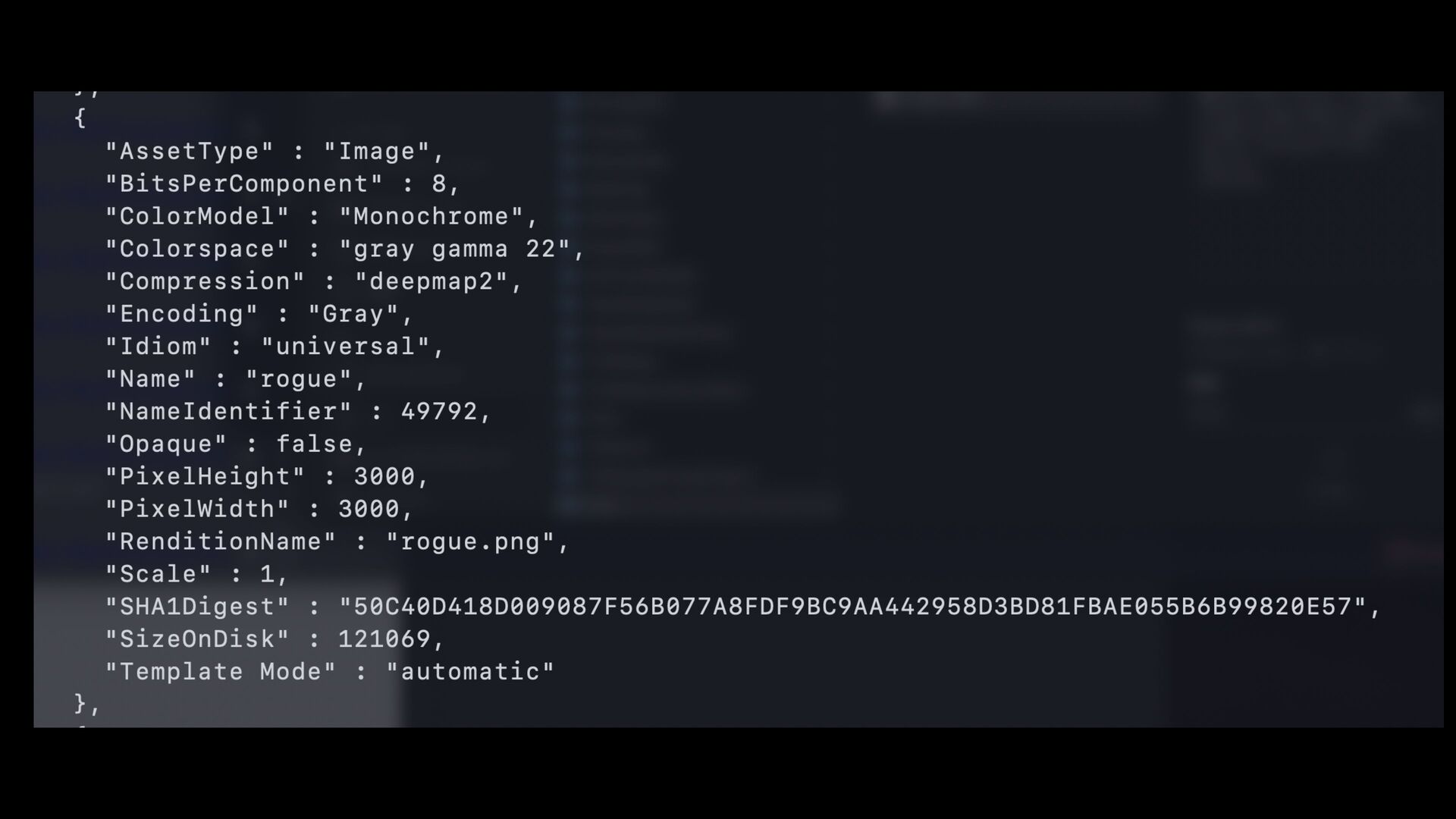Click the BitsPerComponent value 8
1456x819 pixels.
pyautogui.click(x=439, y=184)
